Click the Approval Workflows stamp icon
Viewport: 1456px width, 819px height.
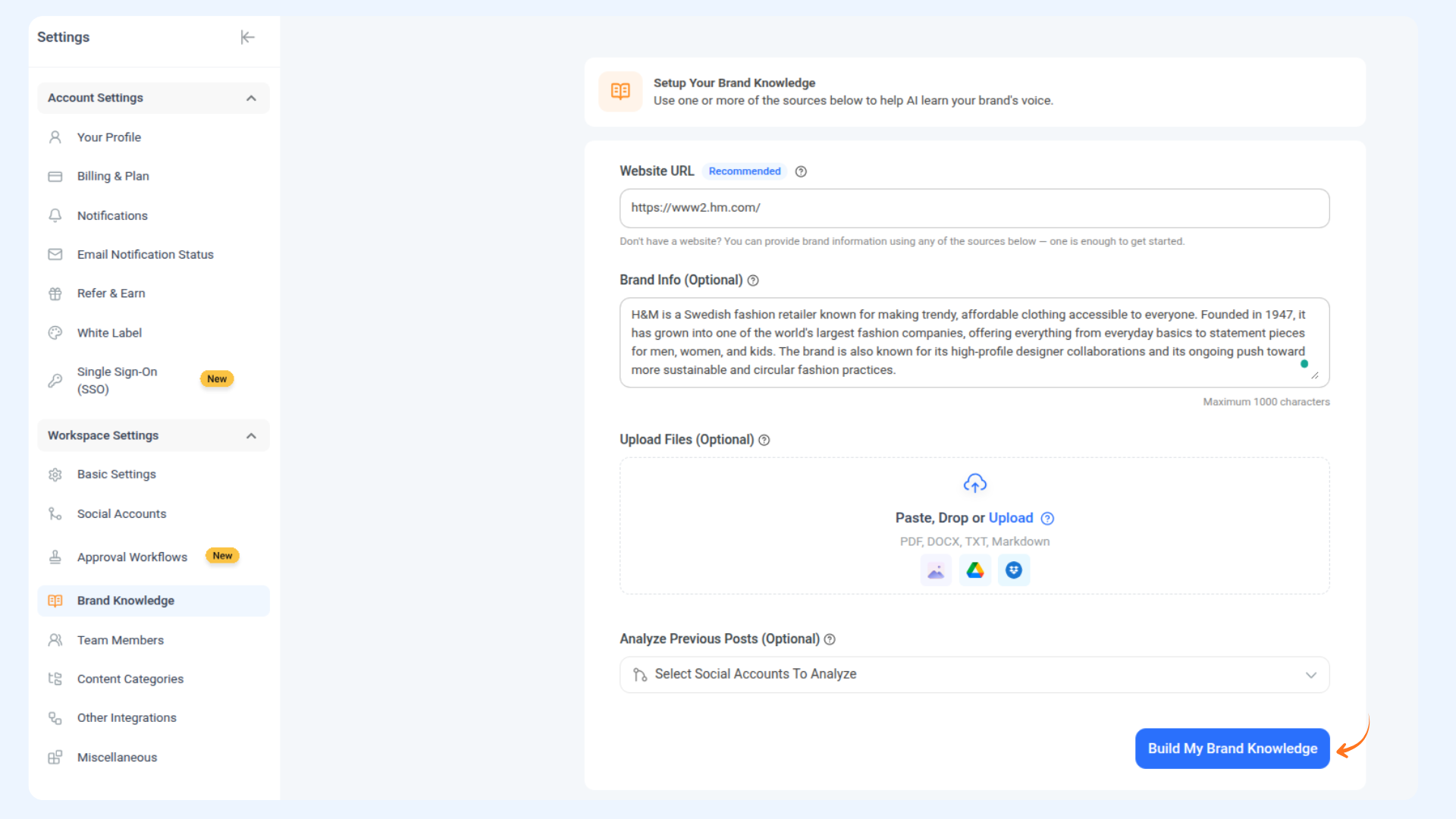click(x=55, y=557)
